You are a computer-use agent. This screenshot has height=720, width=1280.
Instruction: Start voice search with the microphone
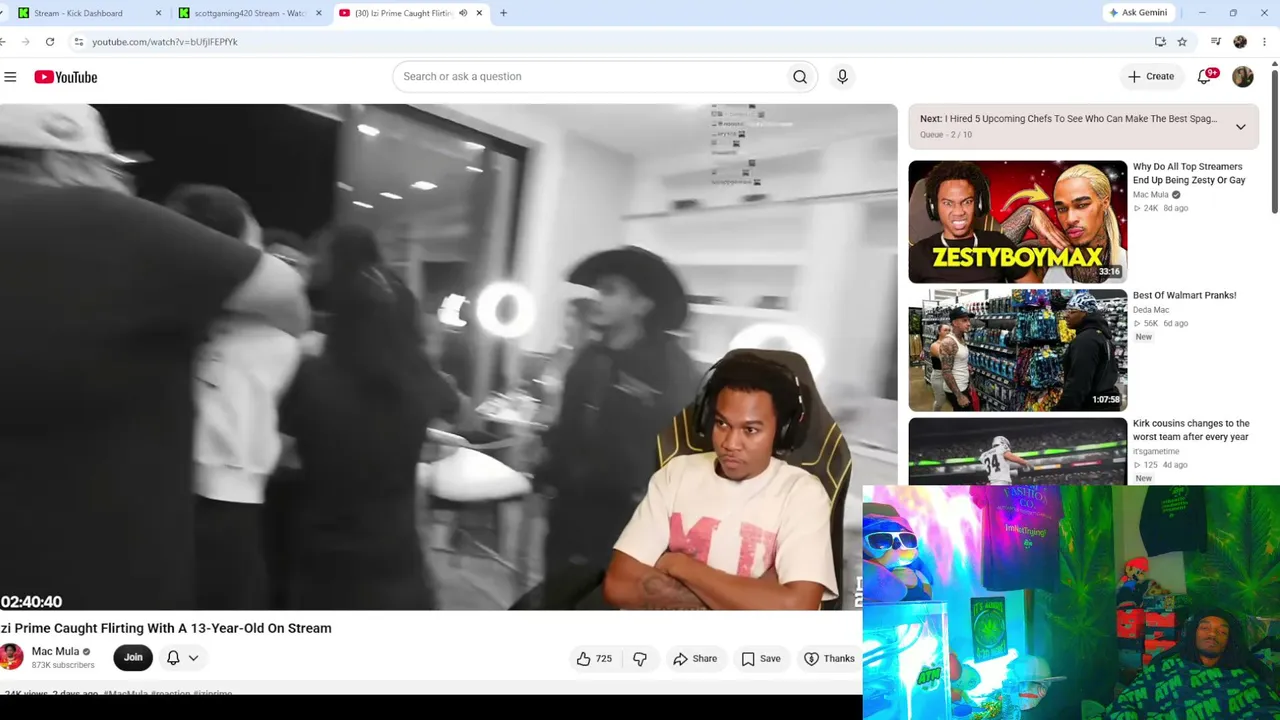842,76
